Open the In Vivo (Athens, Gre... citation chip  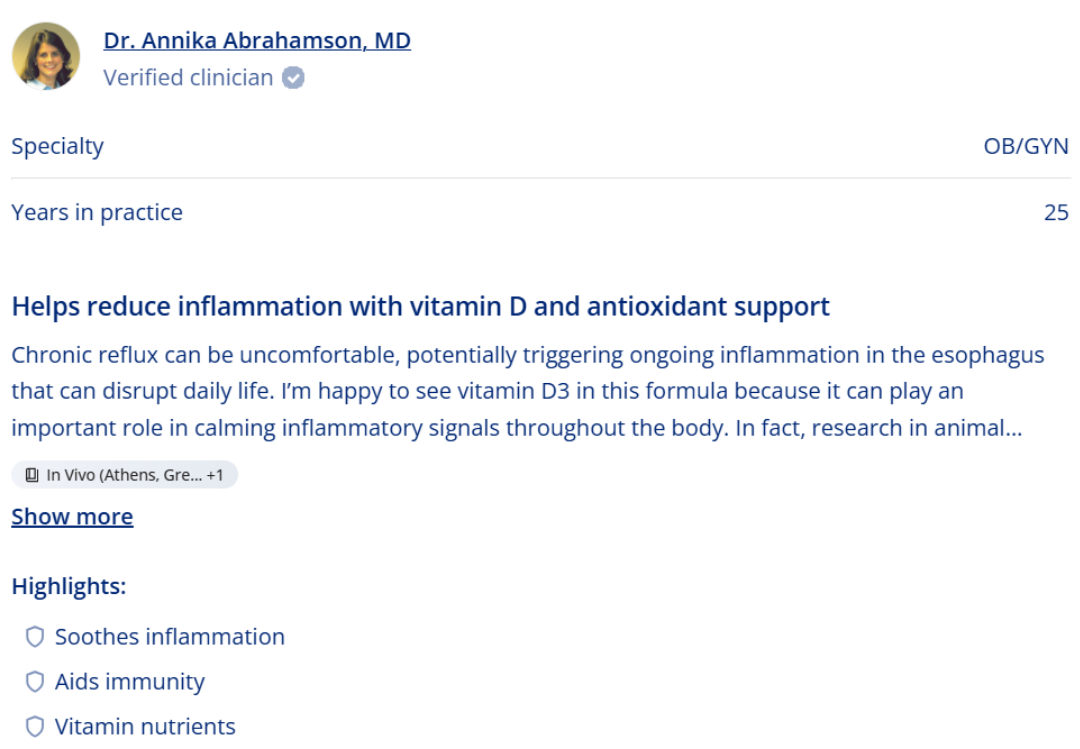125,475
